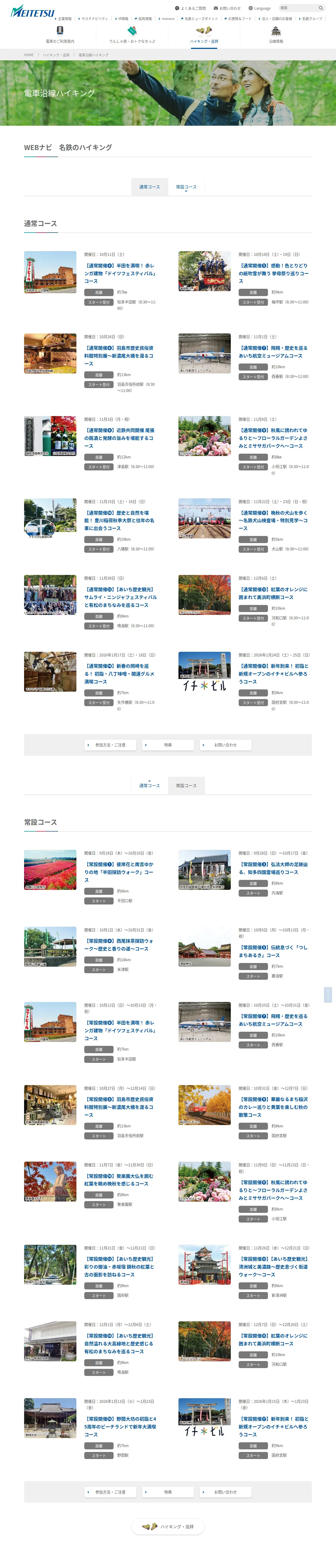Open 名鉄グループ in top sub-navigation
Image resolution: width=336 pixels, height=1568 pixels.
coord(310,19)
